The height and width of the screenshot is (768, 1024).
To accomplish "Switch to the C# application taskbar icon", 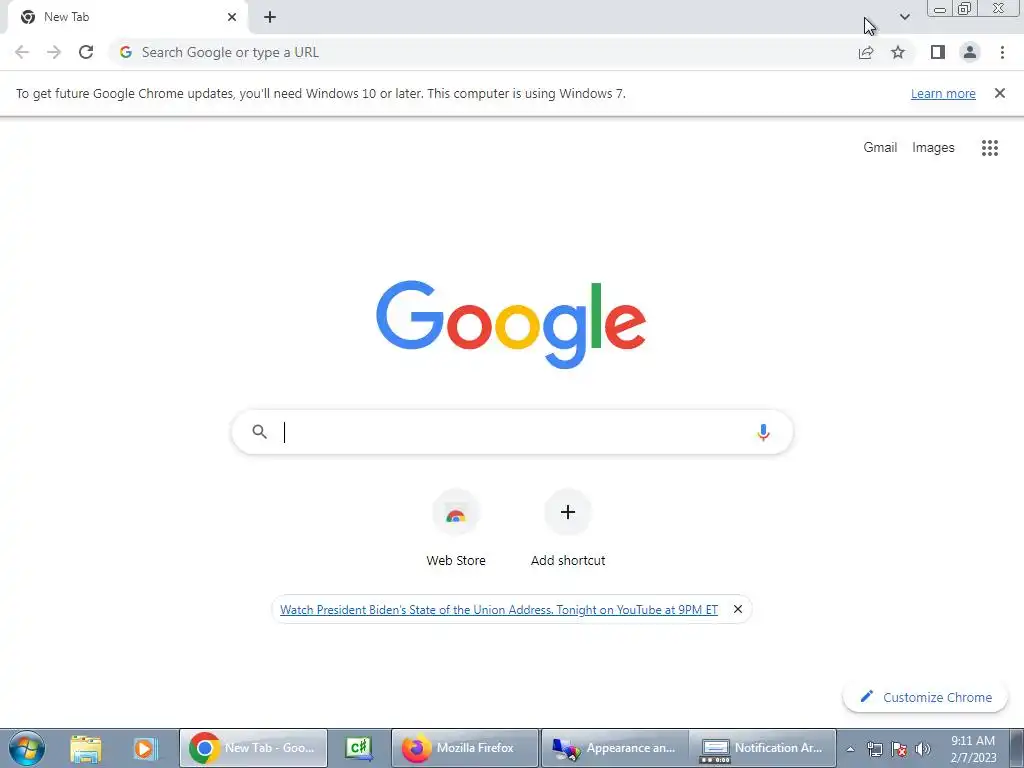I will click(x=359, y=748).
